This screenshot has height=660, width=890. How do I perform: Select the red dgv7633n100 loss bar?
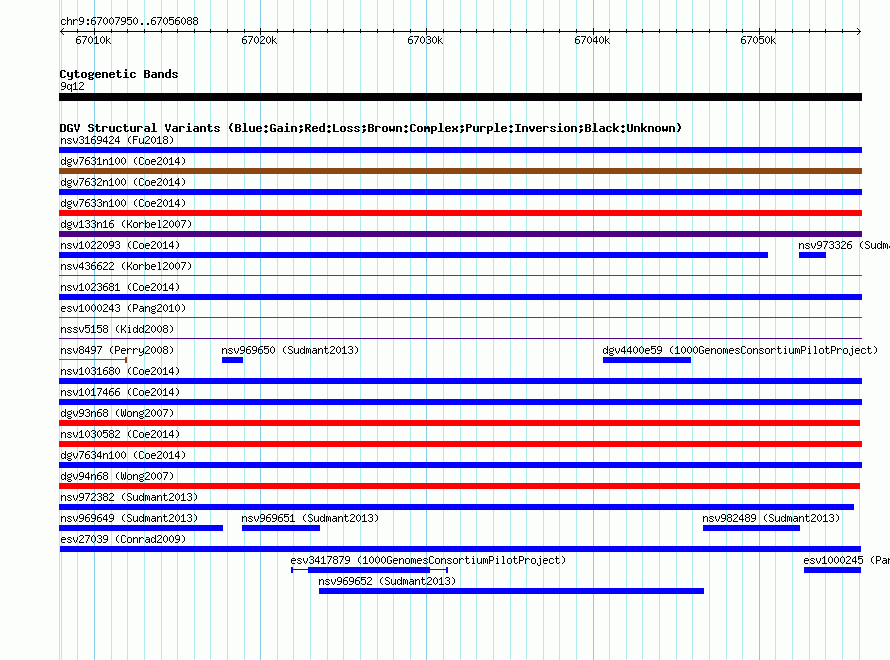(460, 213)
